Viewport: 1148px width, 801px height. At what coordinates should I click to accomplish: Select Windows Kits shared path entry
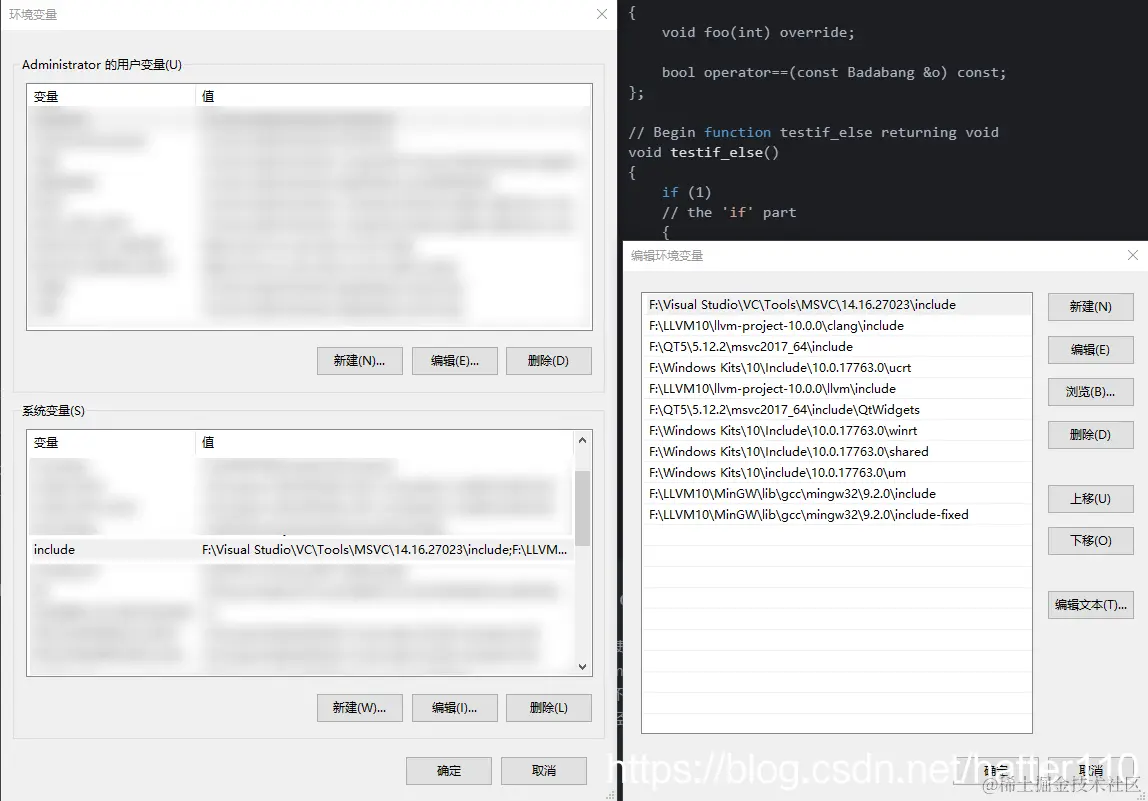(837, 452)
